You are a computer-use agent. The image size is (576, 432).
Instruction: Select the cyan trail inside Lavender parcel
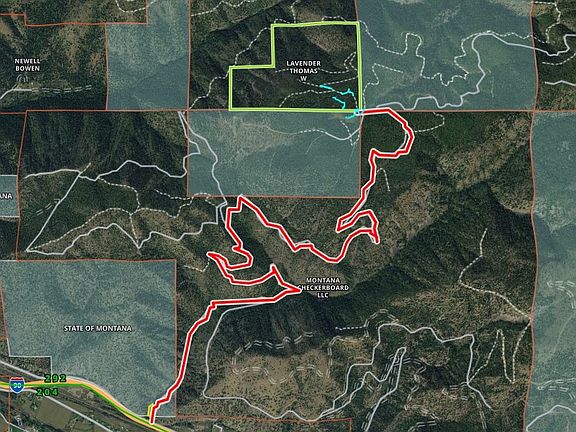point(339,96)
